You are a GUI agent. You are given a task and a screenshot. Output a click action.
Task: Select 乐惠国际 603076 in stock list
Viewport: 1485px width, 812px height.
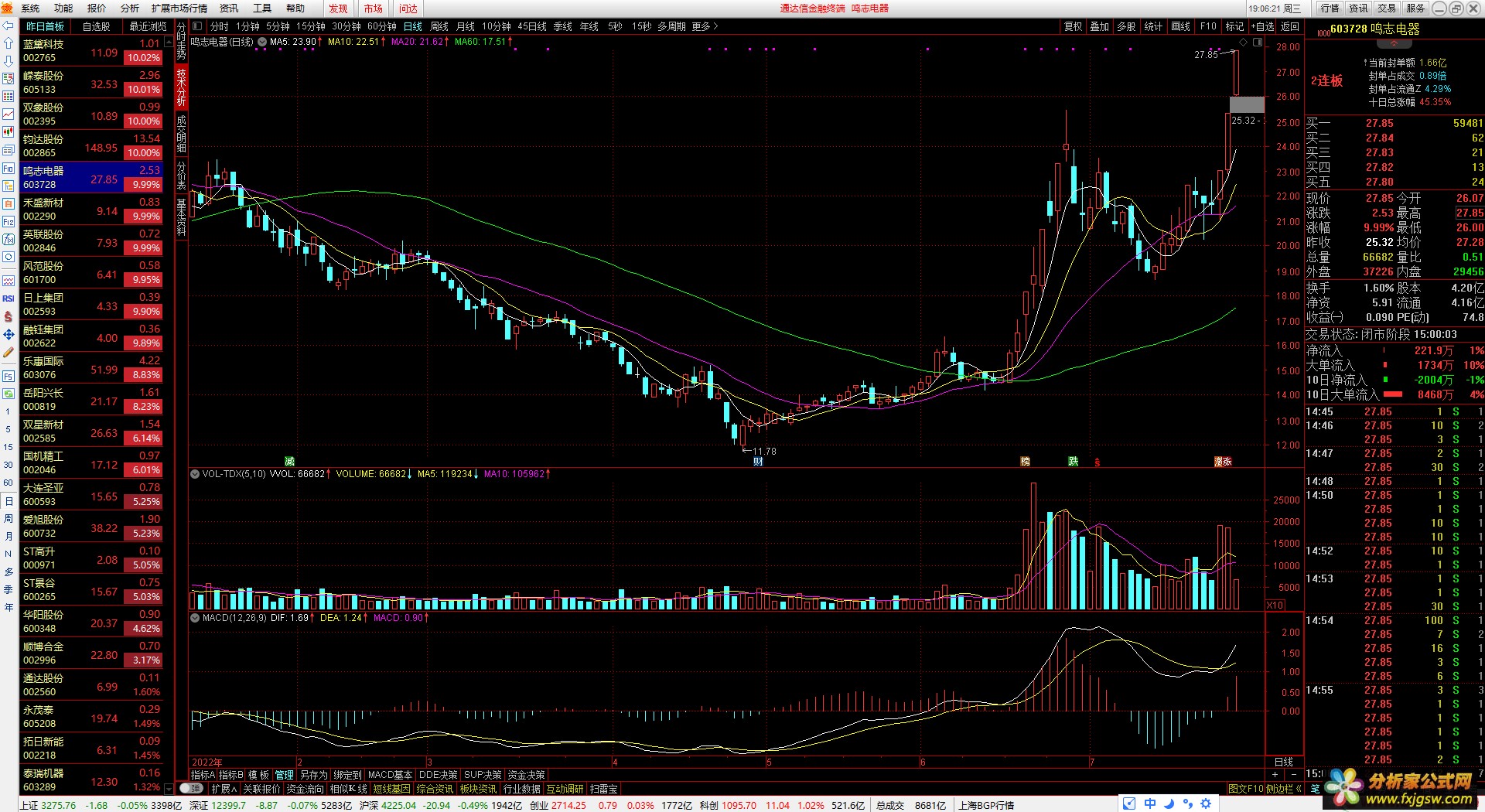pyautogui.click(x=91, y=368)
